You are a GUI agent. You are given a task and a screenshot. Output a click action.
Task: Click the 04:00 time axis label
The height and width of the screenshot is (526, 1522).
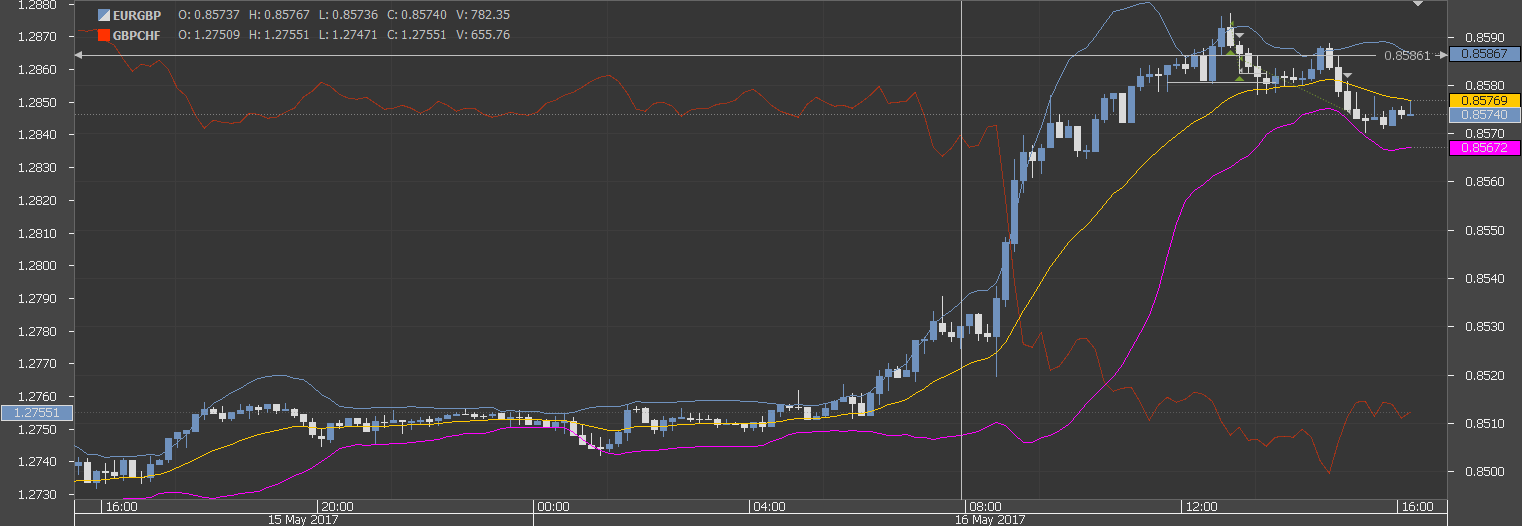point(769,506)
